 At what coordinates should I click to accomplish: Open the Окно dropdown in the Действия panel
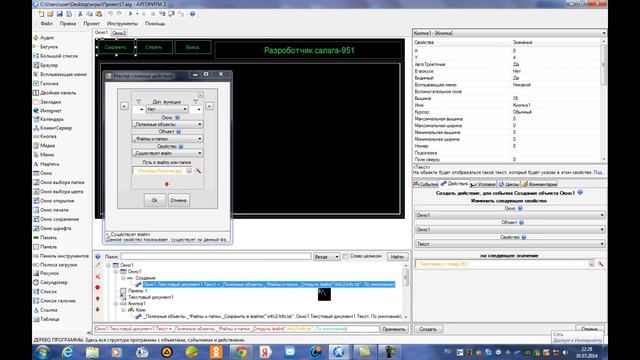point(510,215)
